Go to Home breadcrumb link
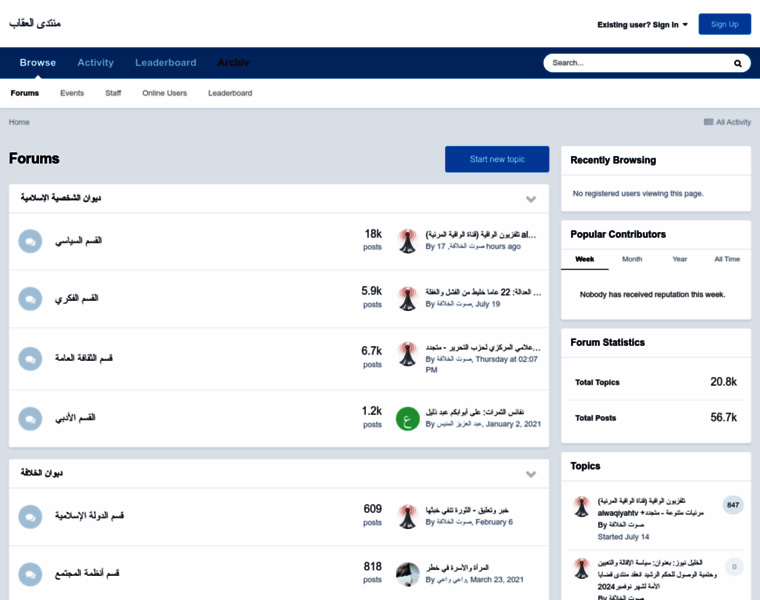760x600 pixels. pos(19,122)
